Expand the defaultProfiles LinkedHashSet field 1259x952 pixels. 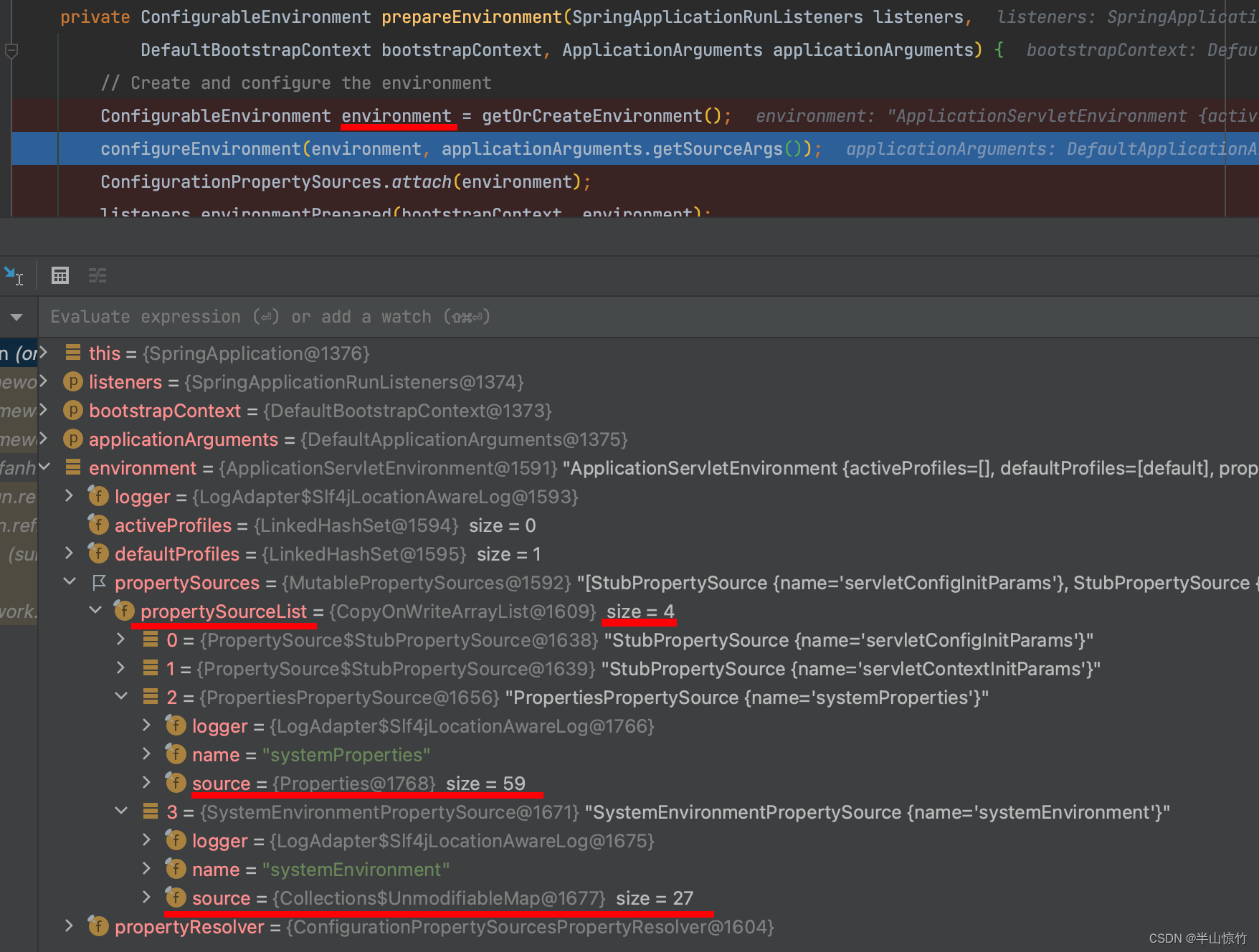(x=69, y=553)
